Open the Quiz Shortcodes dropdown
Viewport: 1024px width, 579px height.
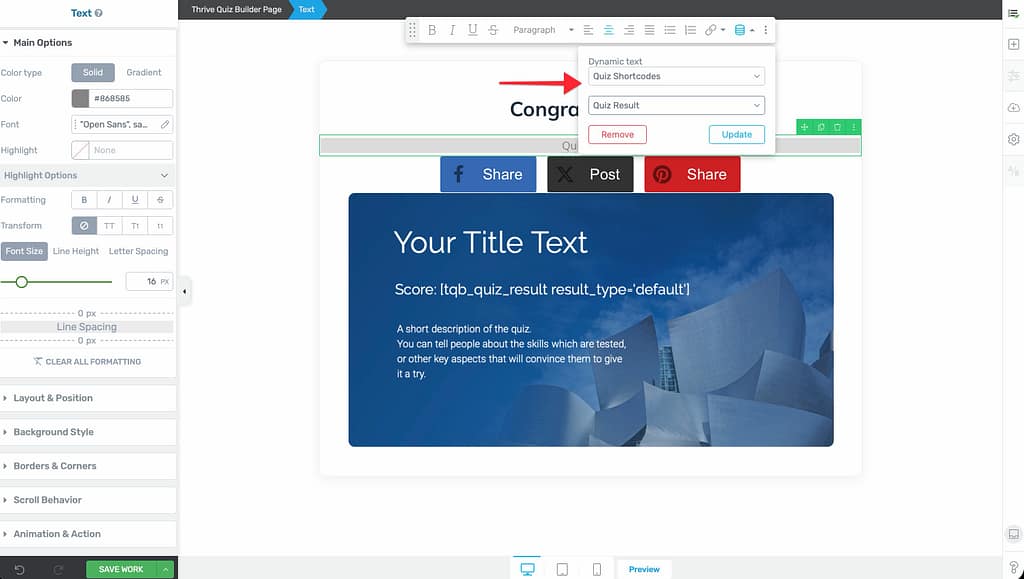[x=676, y=76]
